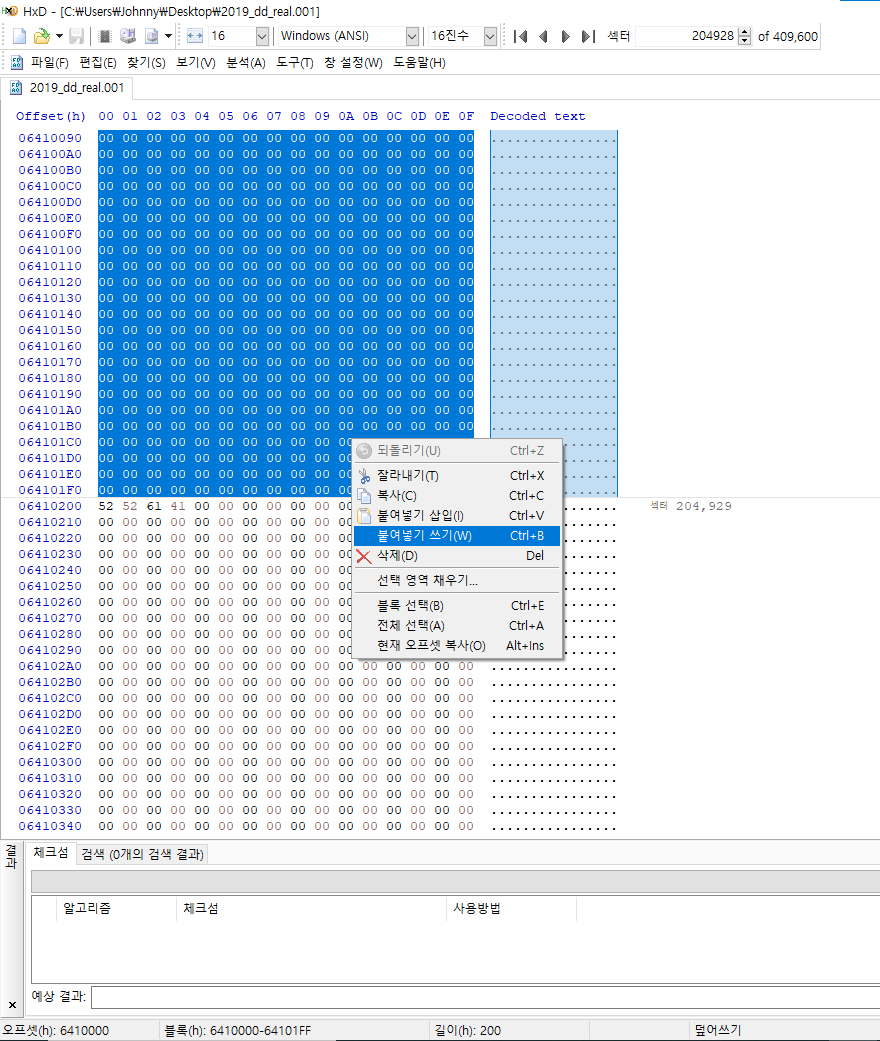Viewport: 880px width, 1041px height.
Task: Choose 블록 선택(B) in the context menu
Action: pyautogui.click(x=458, y=605)
